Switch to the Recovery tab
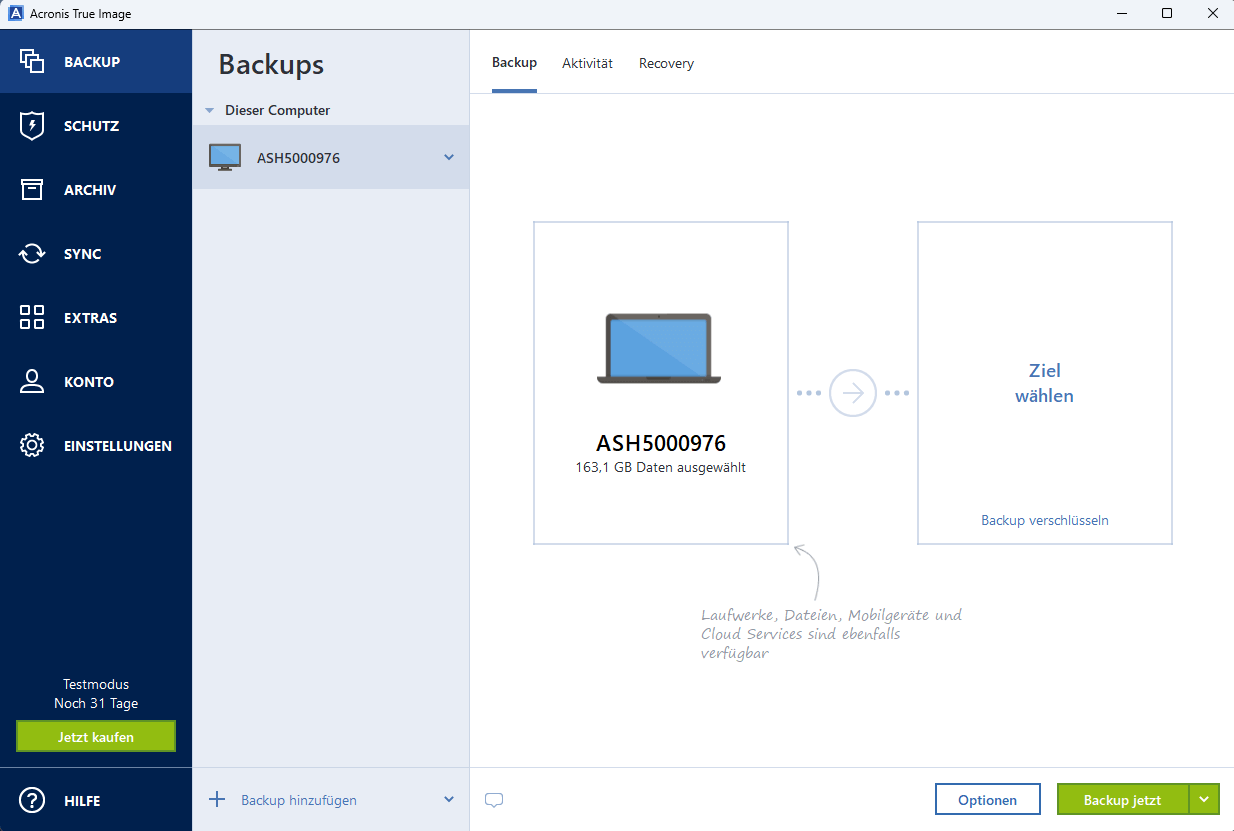1234x831 pixels. (665, 62)
